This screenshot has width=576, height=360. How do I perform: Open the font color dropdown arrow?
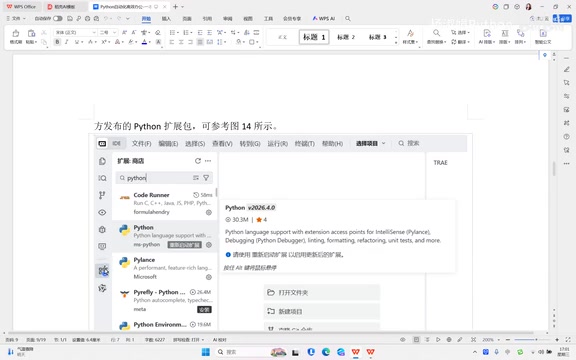[x=150, y=42]
